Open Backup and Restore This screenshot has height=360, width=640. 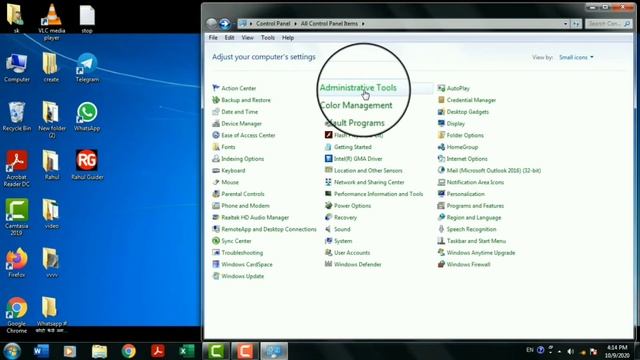241,100
